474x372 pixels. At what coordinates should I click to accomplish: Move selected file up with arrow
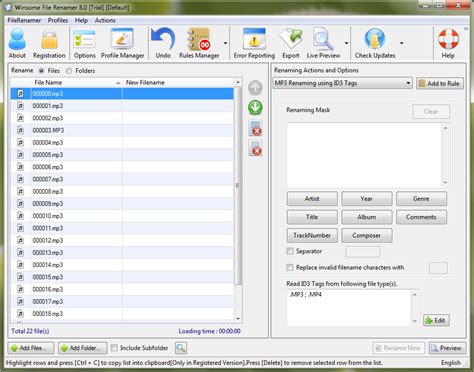[x=255, y=88]
